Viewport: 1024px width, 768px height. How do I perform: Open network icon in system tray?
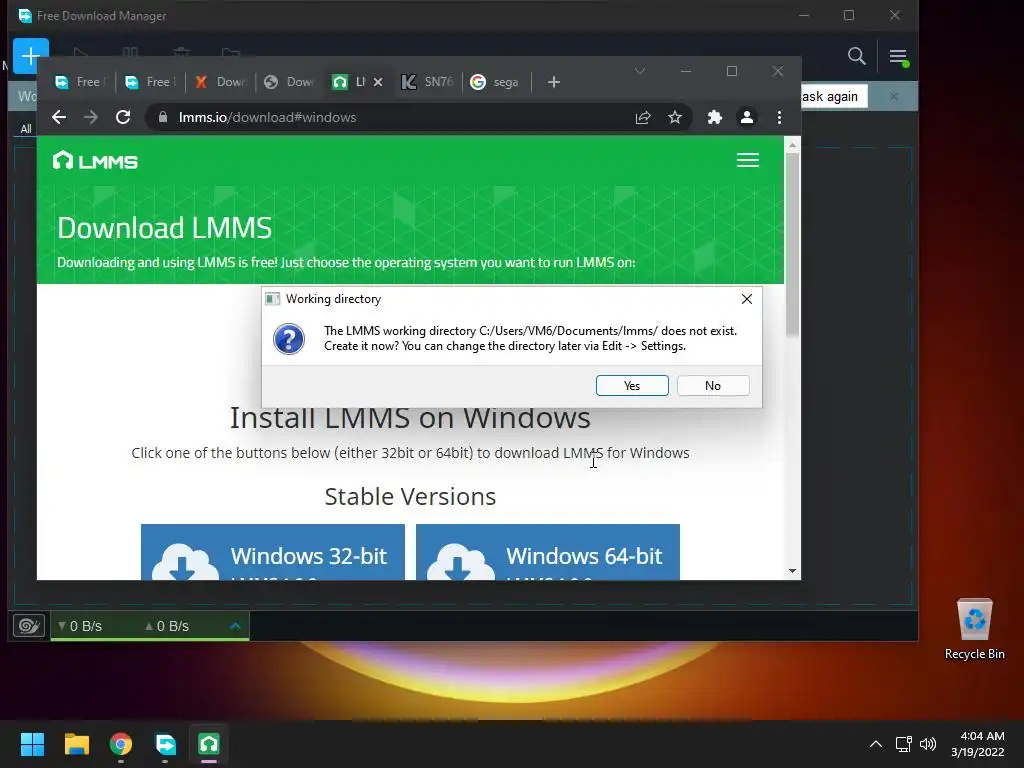click(904, 744)
